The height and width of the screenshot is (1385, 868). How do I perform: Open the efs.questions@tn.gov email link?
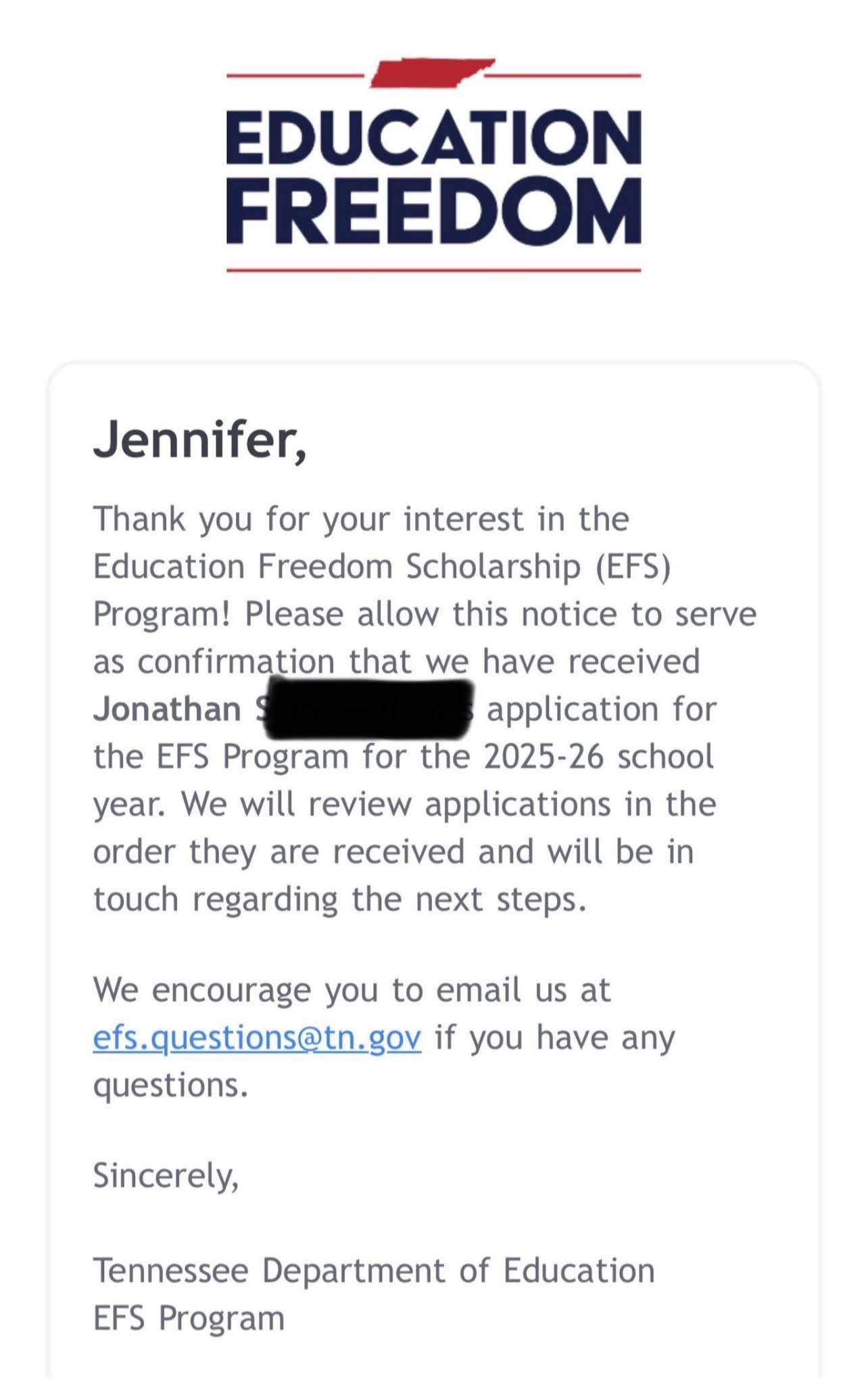click(x=257, y=1037)
